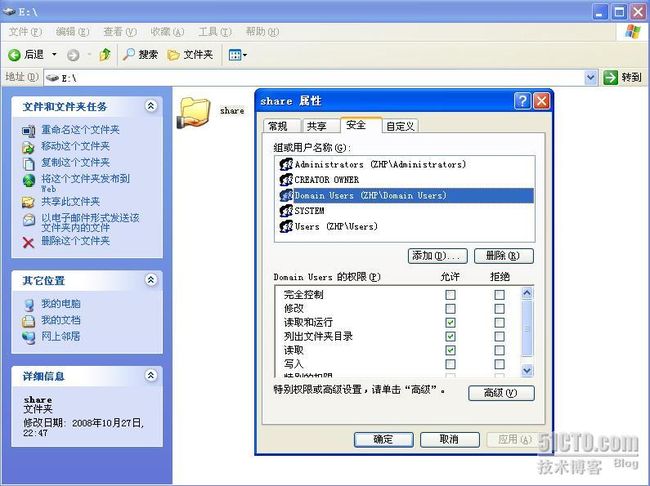Click the move folder (移动这个文件夹) task icon
This screenshot has width=650, height=486.
point(28,147)
